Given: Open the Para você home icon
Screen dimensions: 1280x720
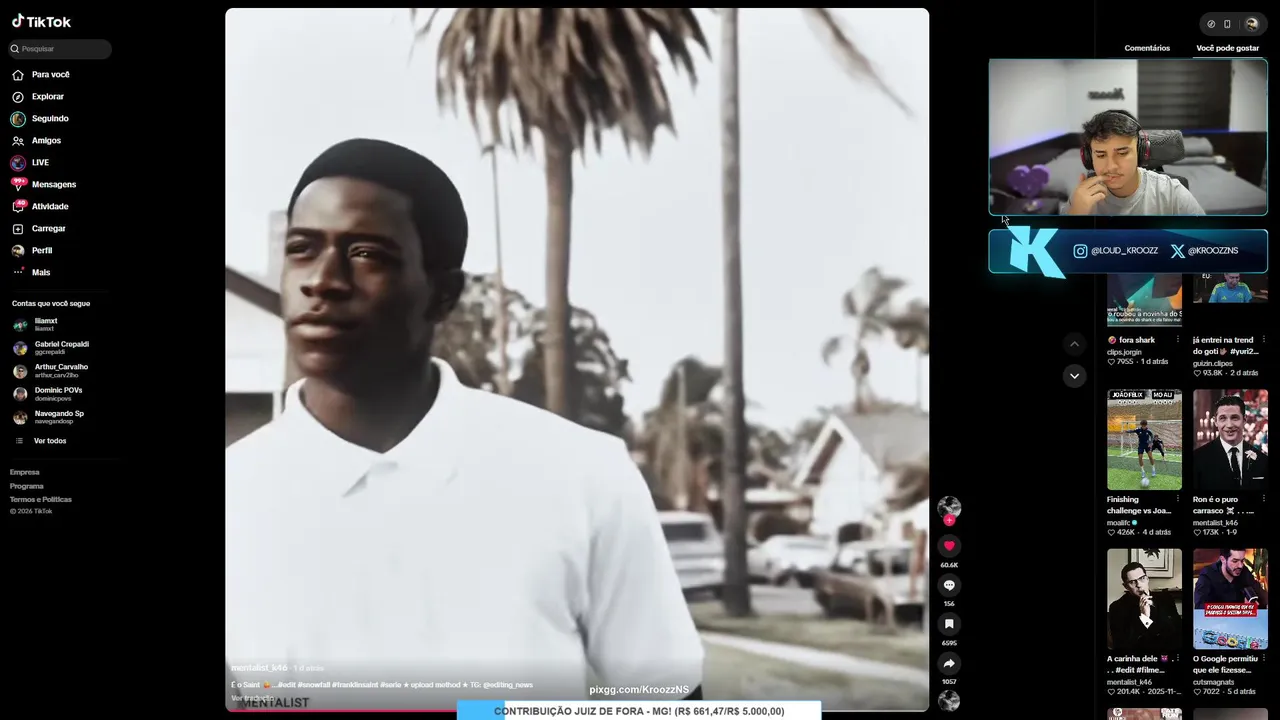Looking at the screenshot, I should [18, 75].
